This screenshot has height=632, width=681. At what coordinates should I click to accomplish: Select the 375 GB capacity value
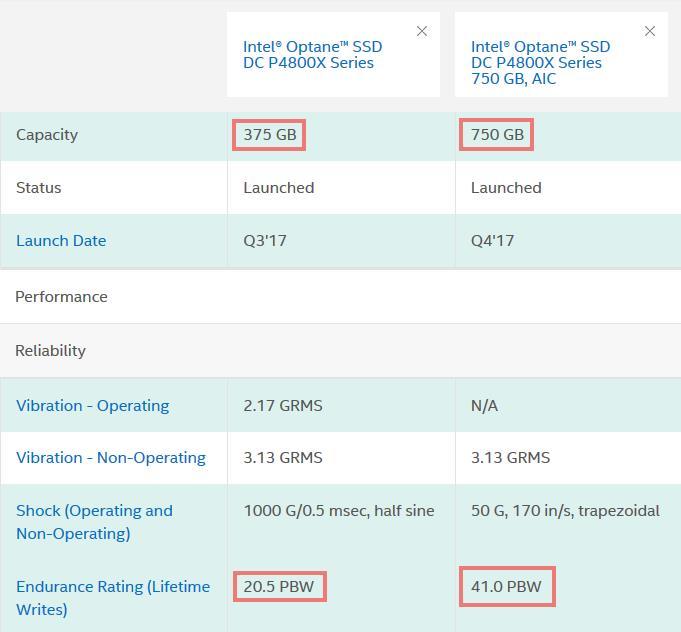(270, 135)
